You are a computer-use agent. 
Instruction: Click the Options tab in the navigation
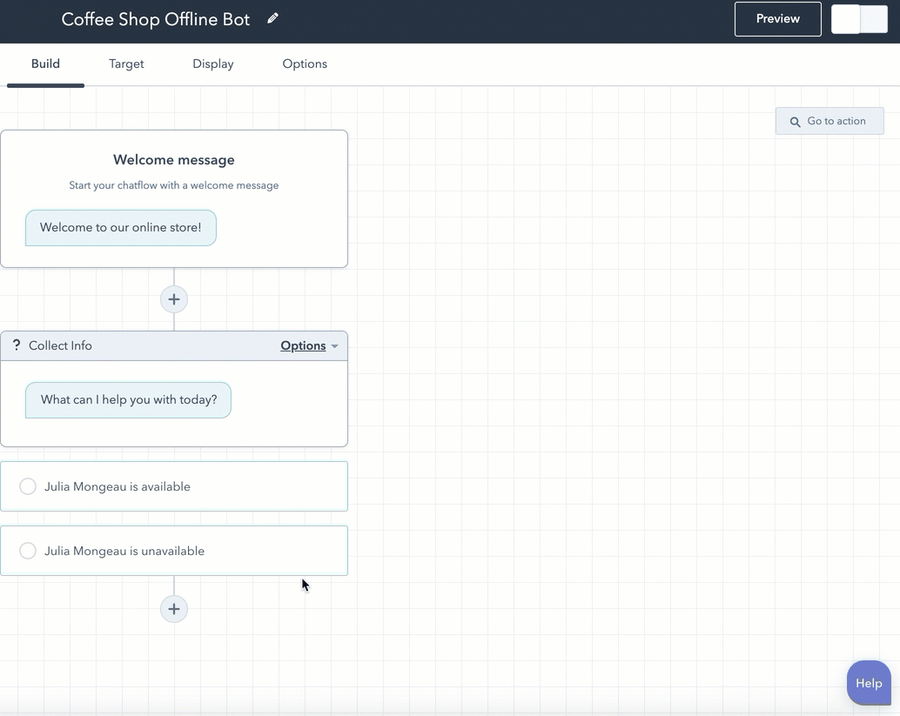click(304, 63)
